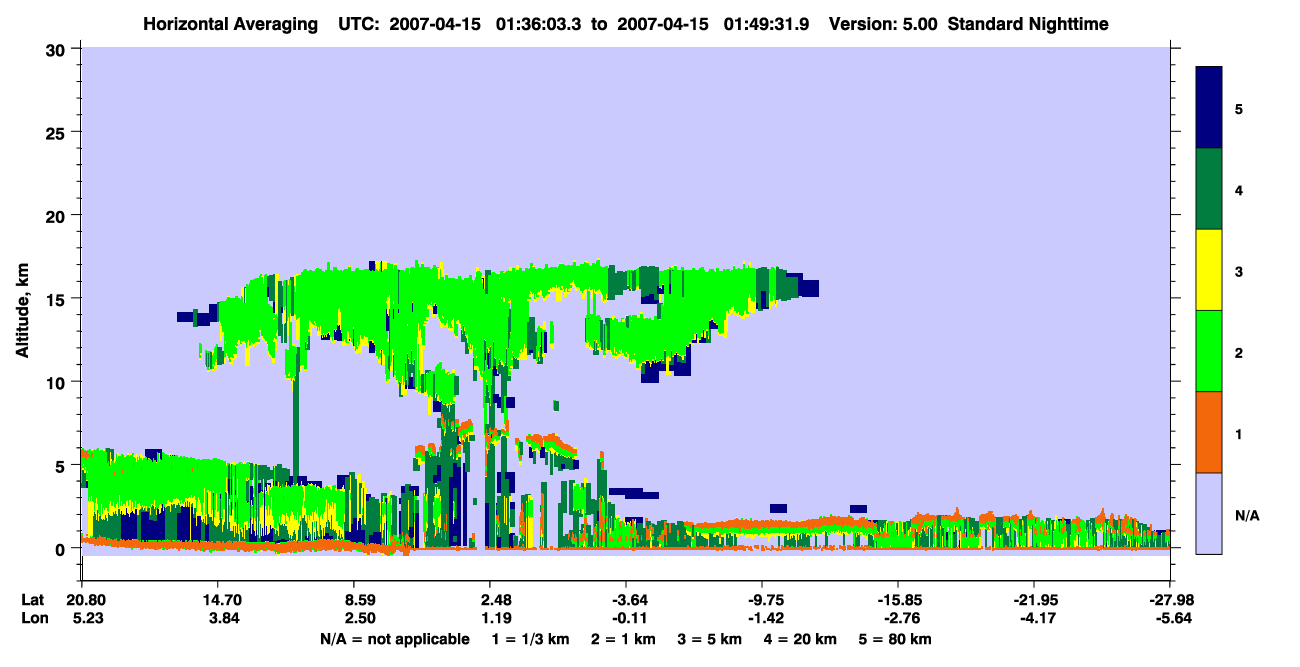Click the dark green colorbar segment labeled 4
1300x667 pixels.
tap(1209, 189)
